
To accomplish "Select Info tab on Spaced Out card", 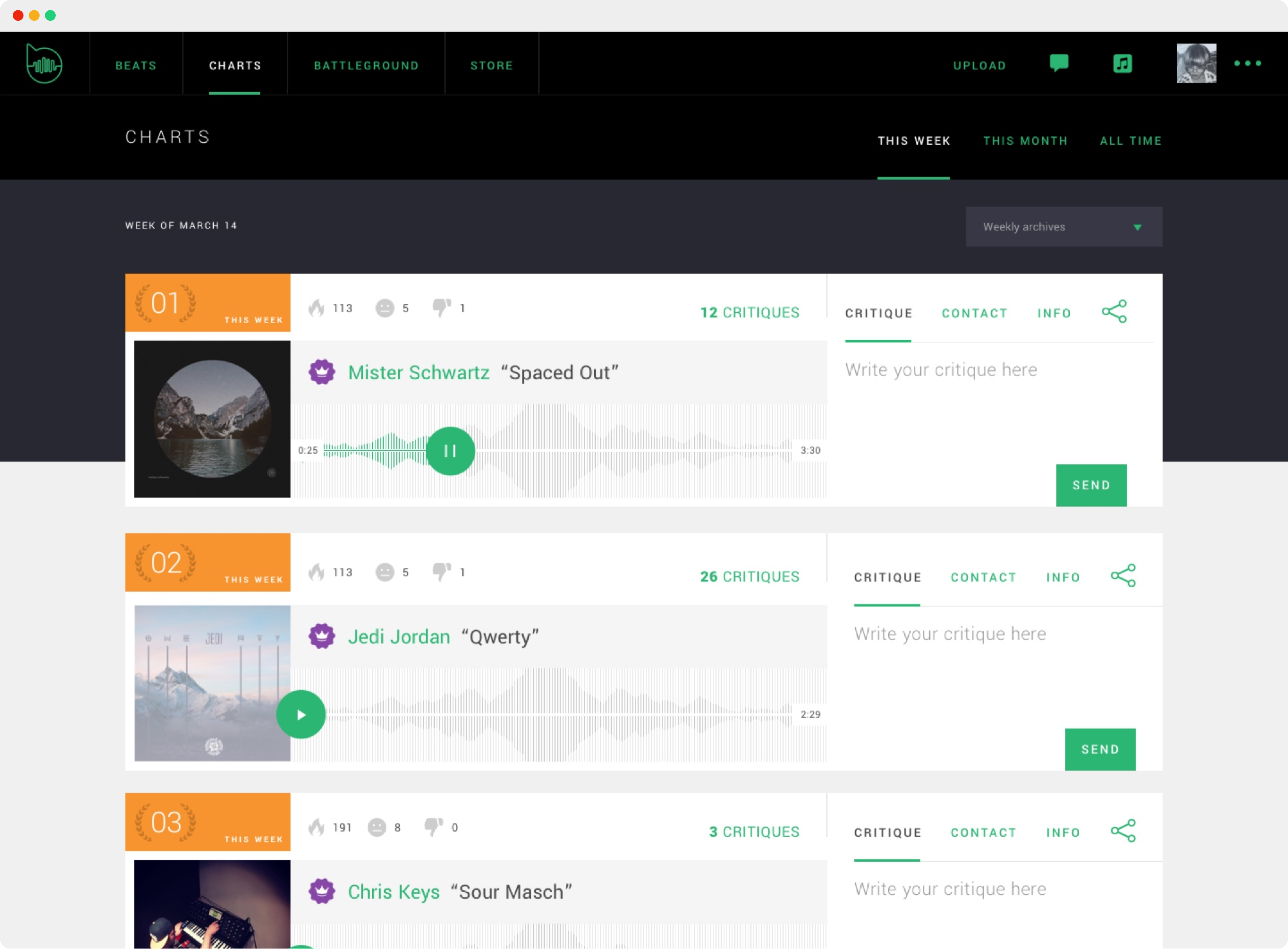I will (x=1054, y=313).
